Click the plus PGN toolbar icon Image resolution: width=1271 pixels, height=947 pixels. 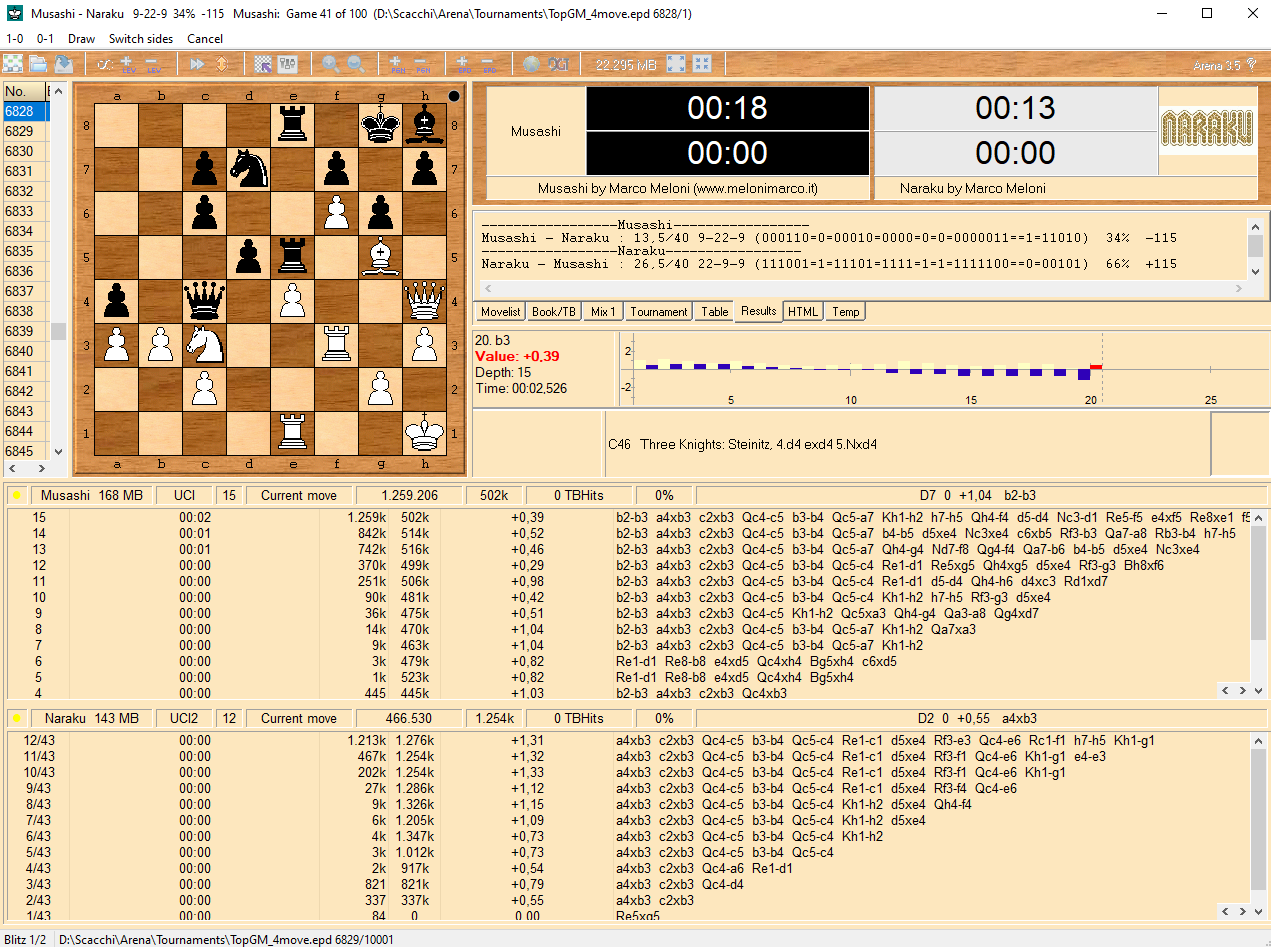click(397, 64)
